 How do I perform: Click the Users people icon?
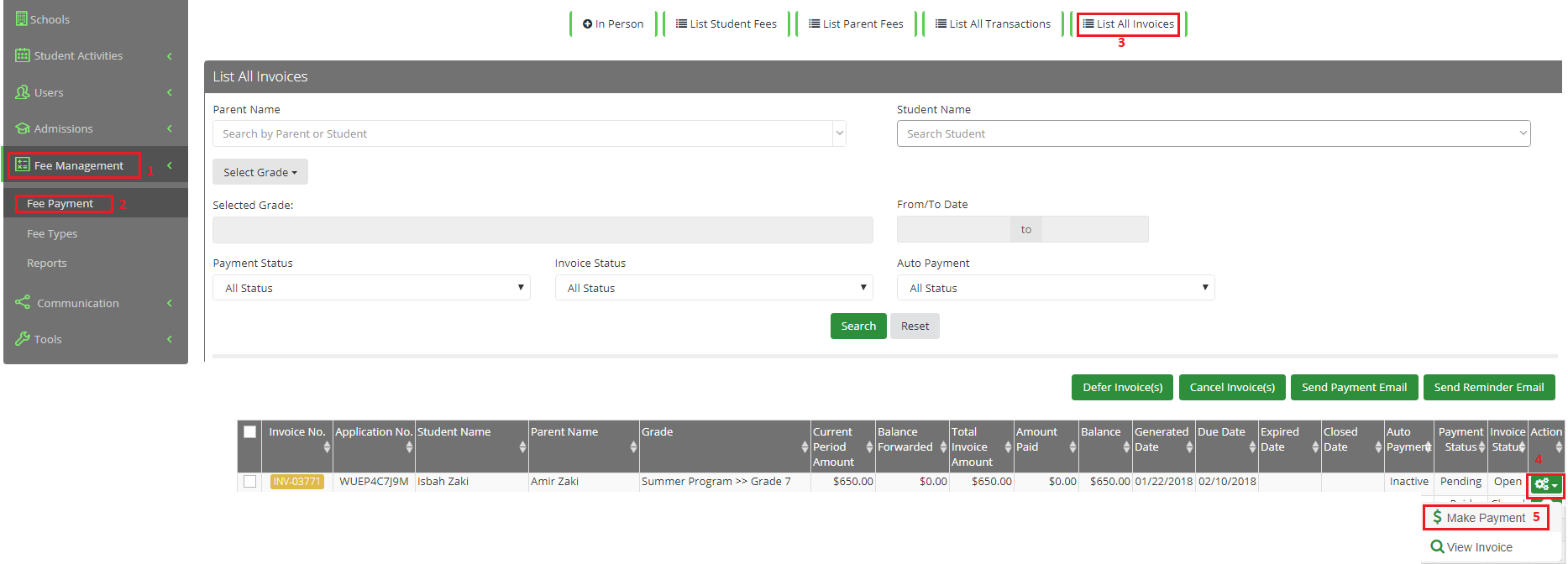(x=23, y=92)
